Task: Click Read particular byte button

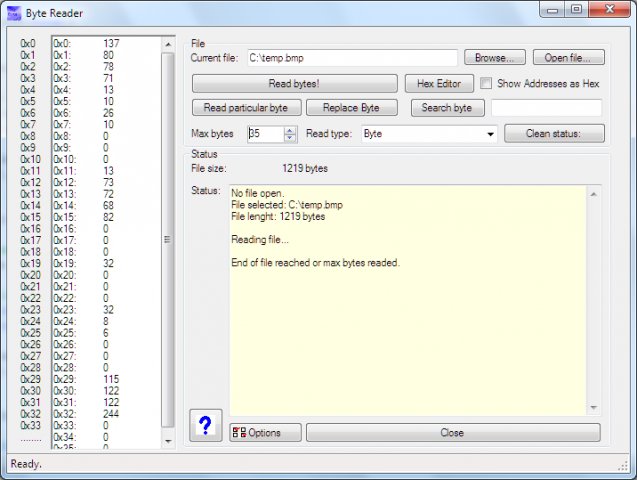Action: (x=247, y=108)
